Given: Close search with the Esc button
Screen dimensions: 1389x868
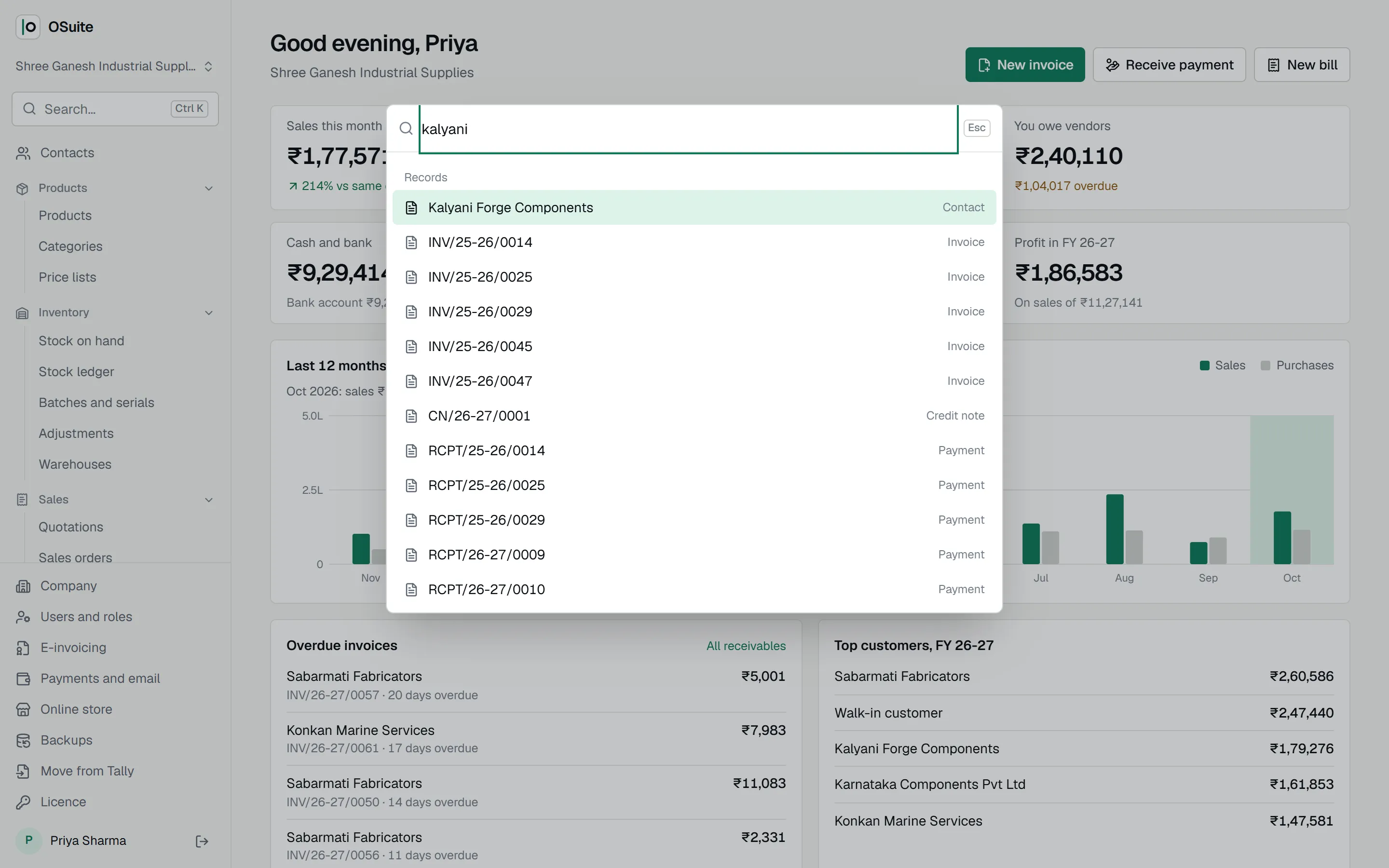Looking at the screenshot, I should point(976,128).
